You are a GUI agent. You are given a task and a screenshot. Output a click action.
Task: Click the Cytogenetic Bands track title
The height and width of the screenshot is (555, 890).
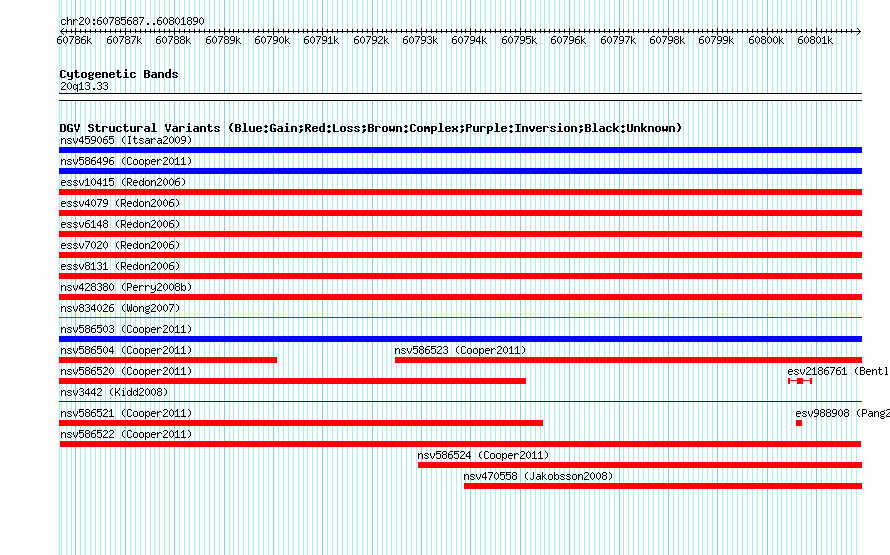pos(119,74)
